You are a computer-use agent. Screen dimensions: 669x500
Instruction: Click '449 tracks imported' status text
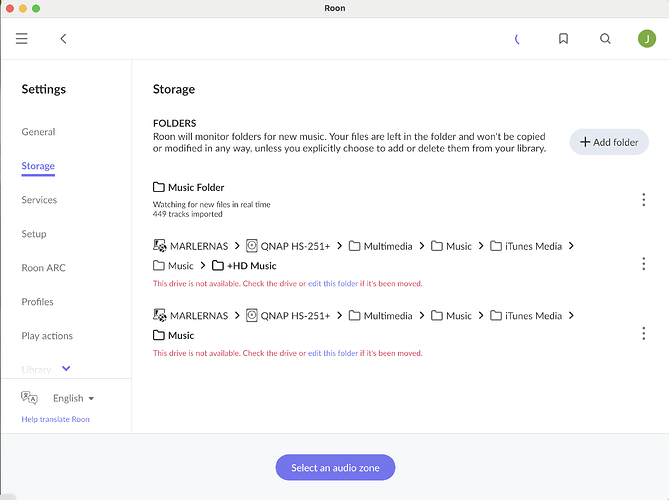click(187, 214)
